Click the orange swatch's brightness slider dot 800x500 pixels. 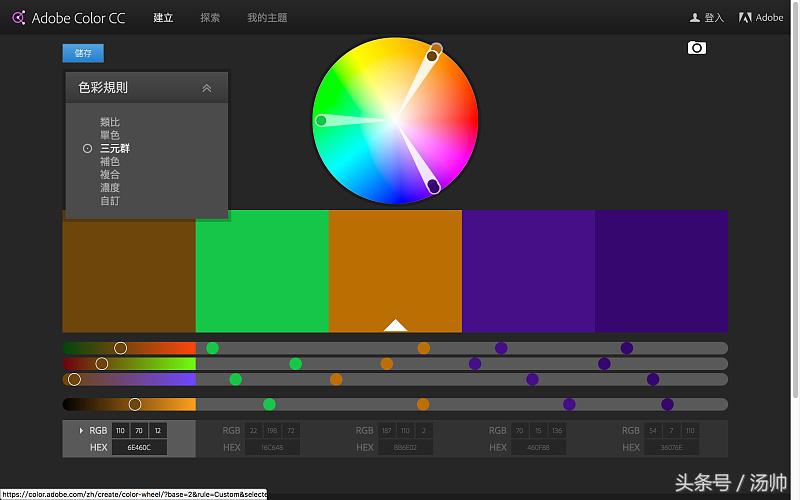coord(423,405)
